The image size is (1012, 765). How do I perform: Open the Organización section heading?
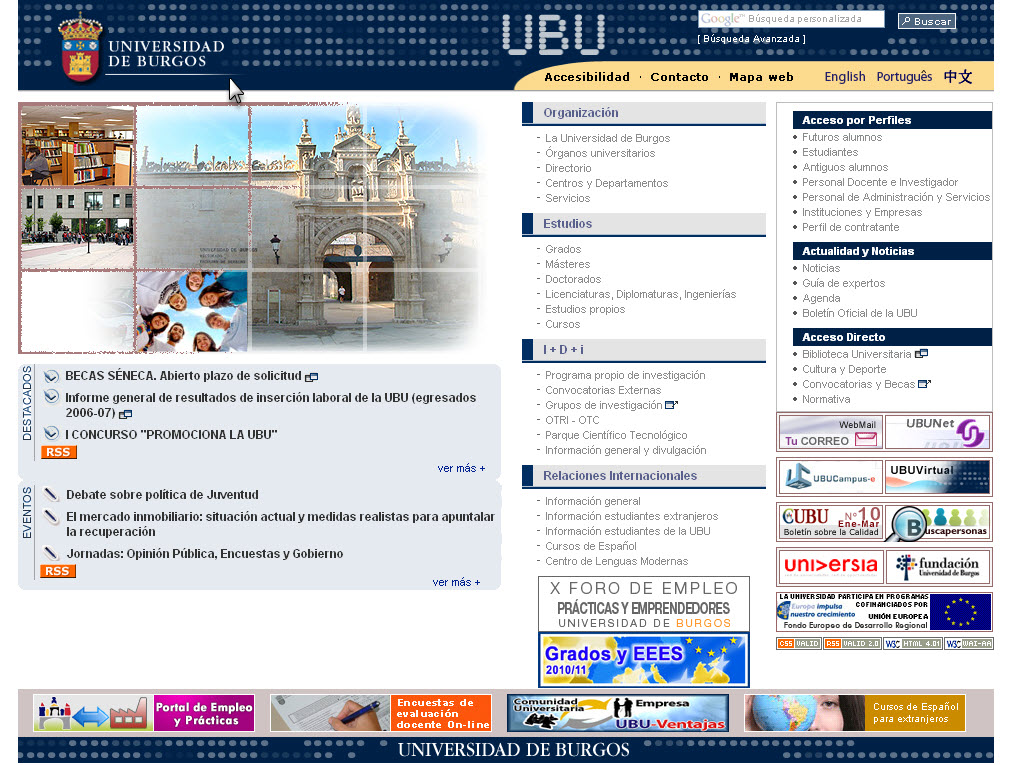tap(581, 113)
